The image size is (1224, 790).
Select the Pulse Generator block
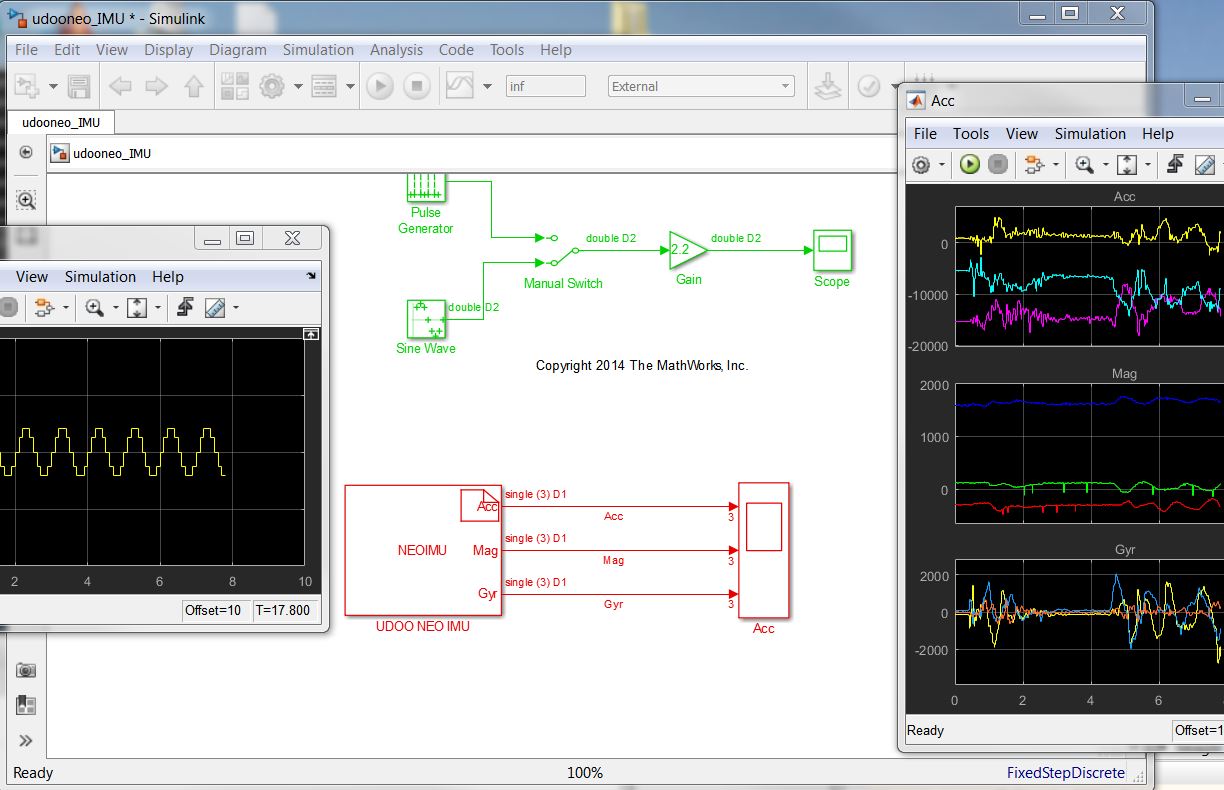pyautogui.click(x=426, y=186)
